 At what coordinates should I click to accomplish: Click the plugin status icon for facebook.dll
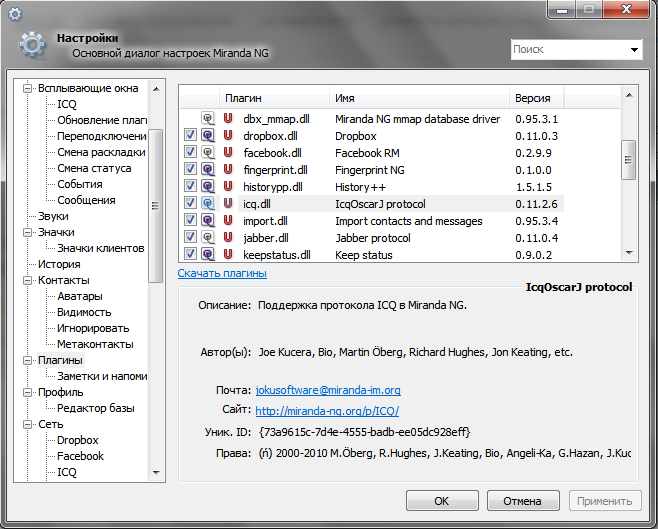coord(208,153)
